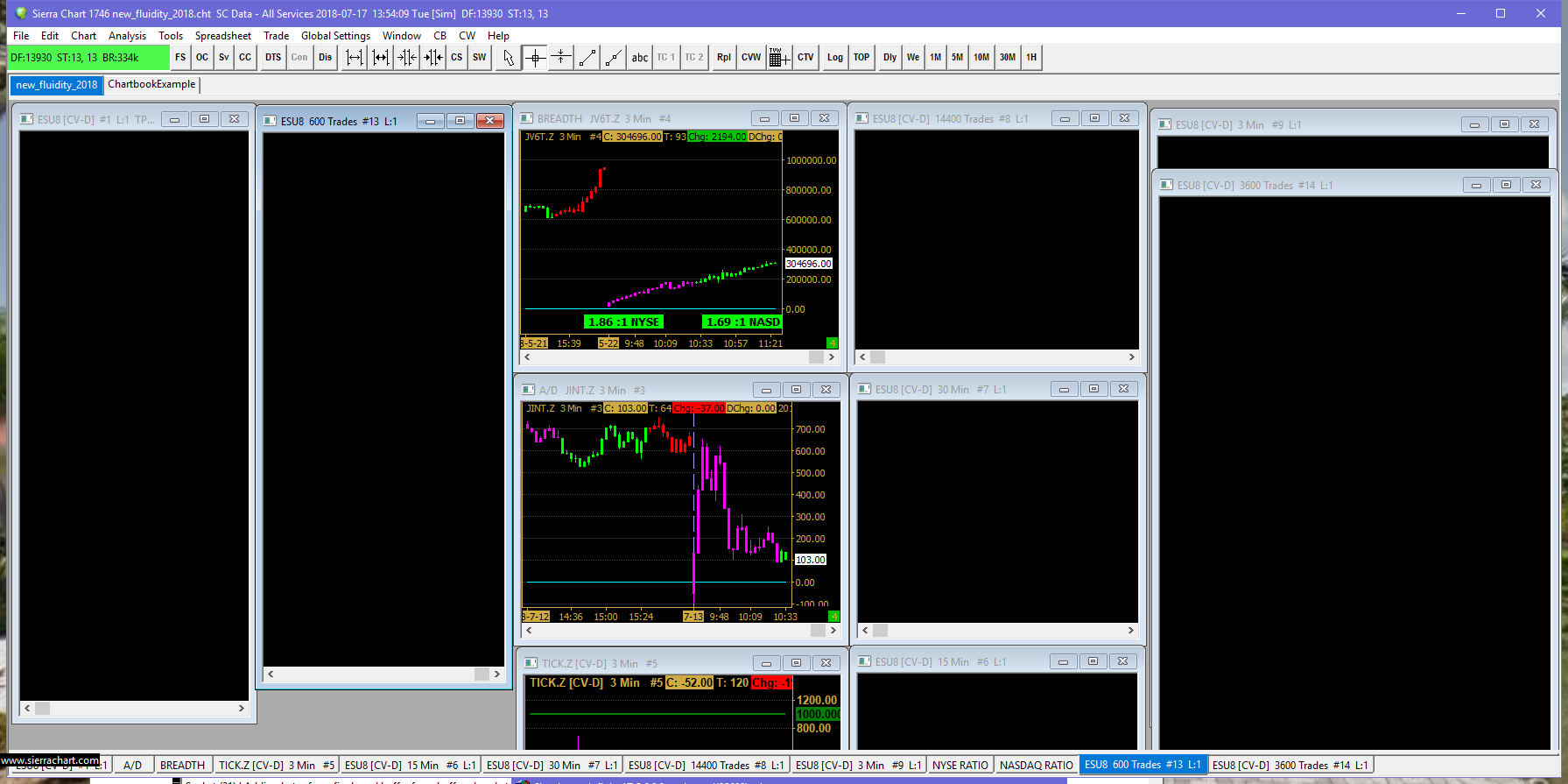
Task: Toggle the crosshair chart values tool
Action: point(535,58)
